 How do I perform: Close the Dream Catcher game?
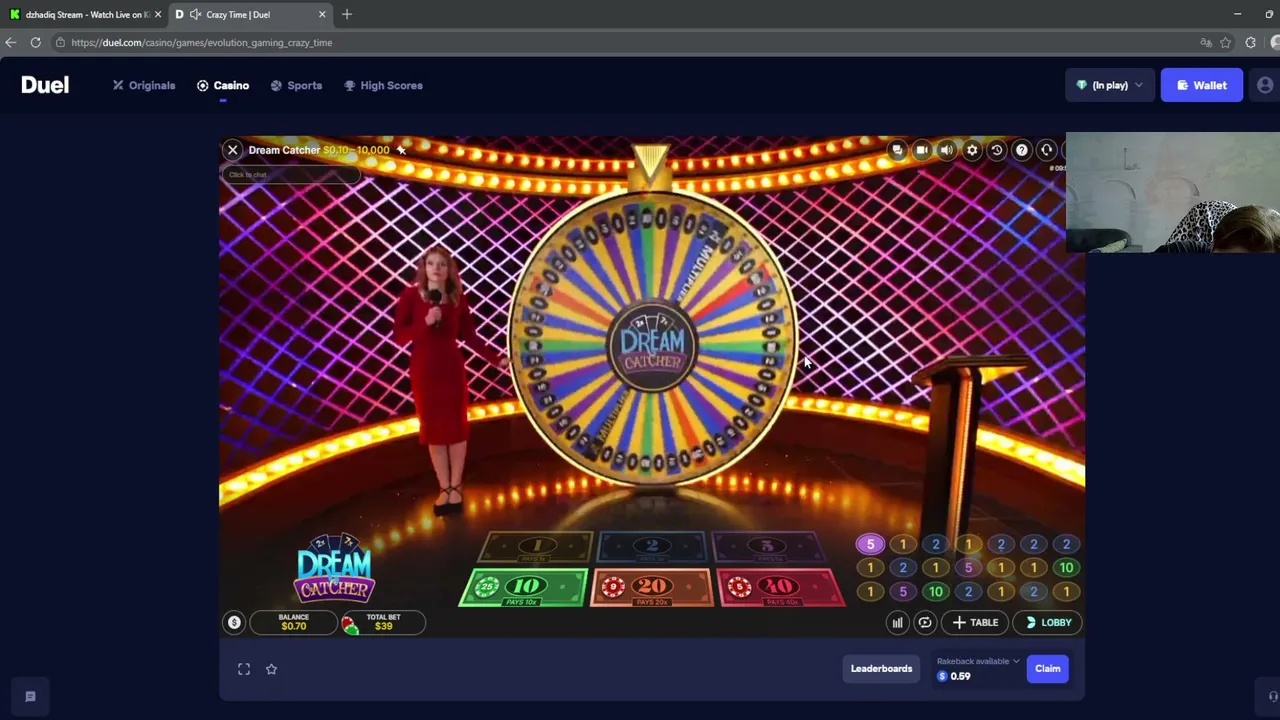[233, 150]
